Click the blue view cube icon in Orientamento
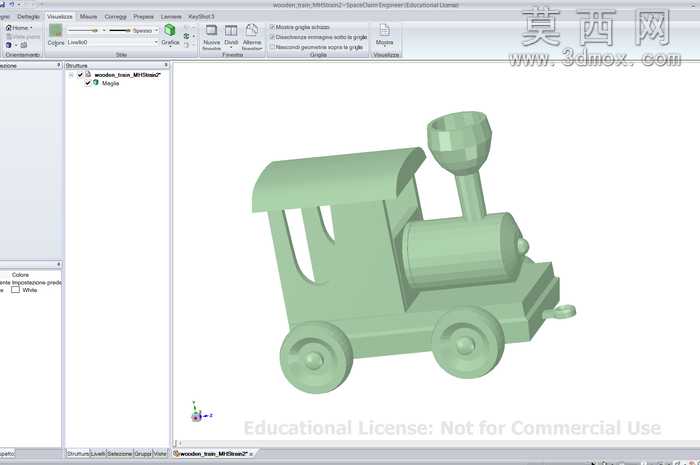Viewport: 700px width, 465px height. point(8,45)
